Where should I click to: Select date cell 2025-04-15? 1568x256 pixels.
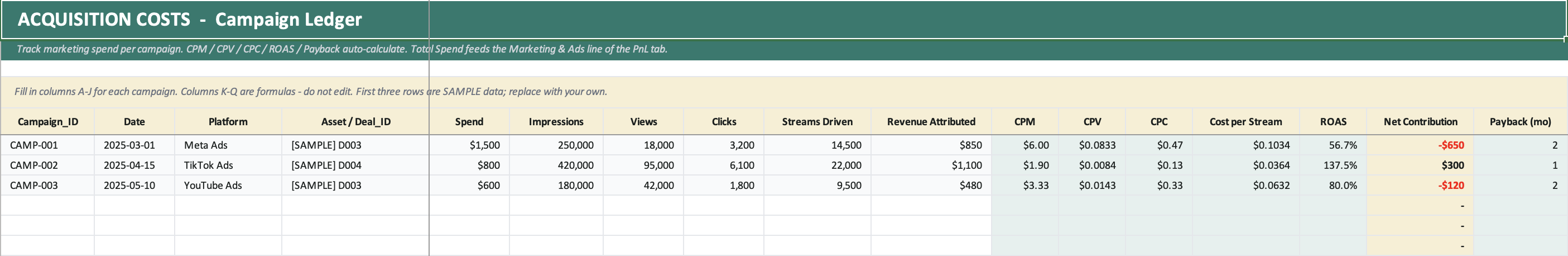[134, 165]
